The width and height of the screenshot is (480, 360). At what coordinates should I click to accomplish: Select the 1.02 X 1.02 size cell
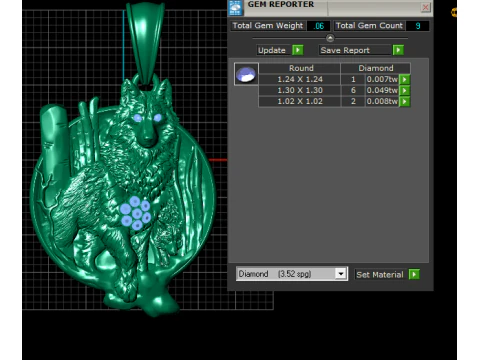click(300, 101)
